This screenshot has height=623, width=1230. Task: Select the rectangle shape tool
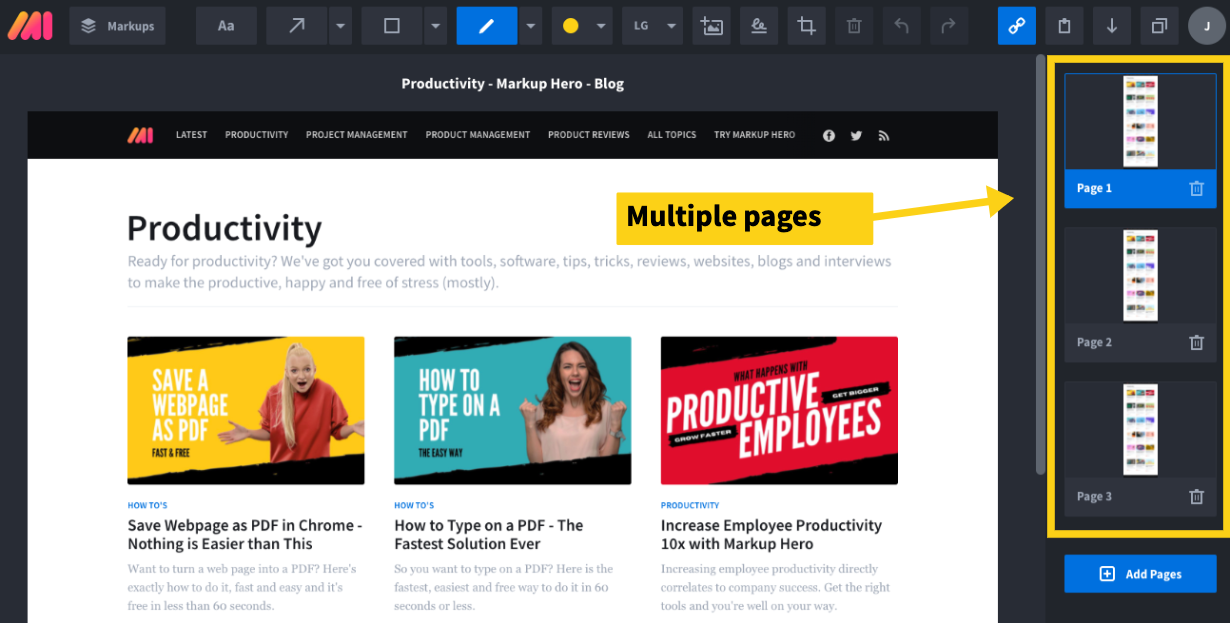tap(392, 26)
